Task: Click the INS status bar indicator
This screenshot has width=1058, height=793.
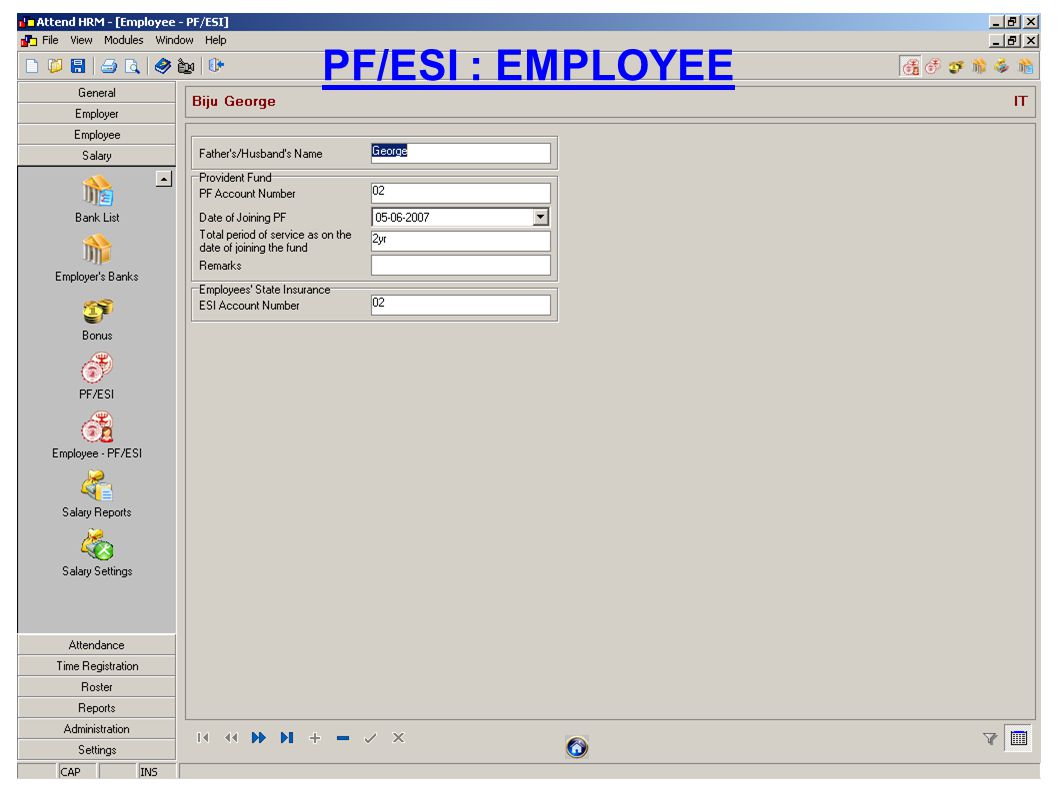Action: pyautogui.click(x=148, y=771)
